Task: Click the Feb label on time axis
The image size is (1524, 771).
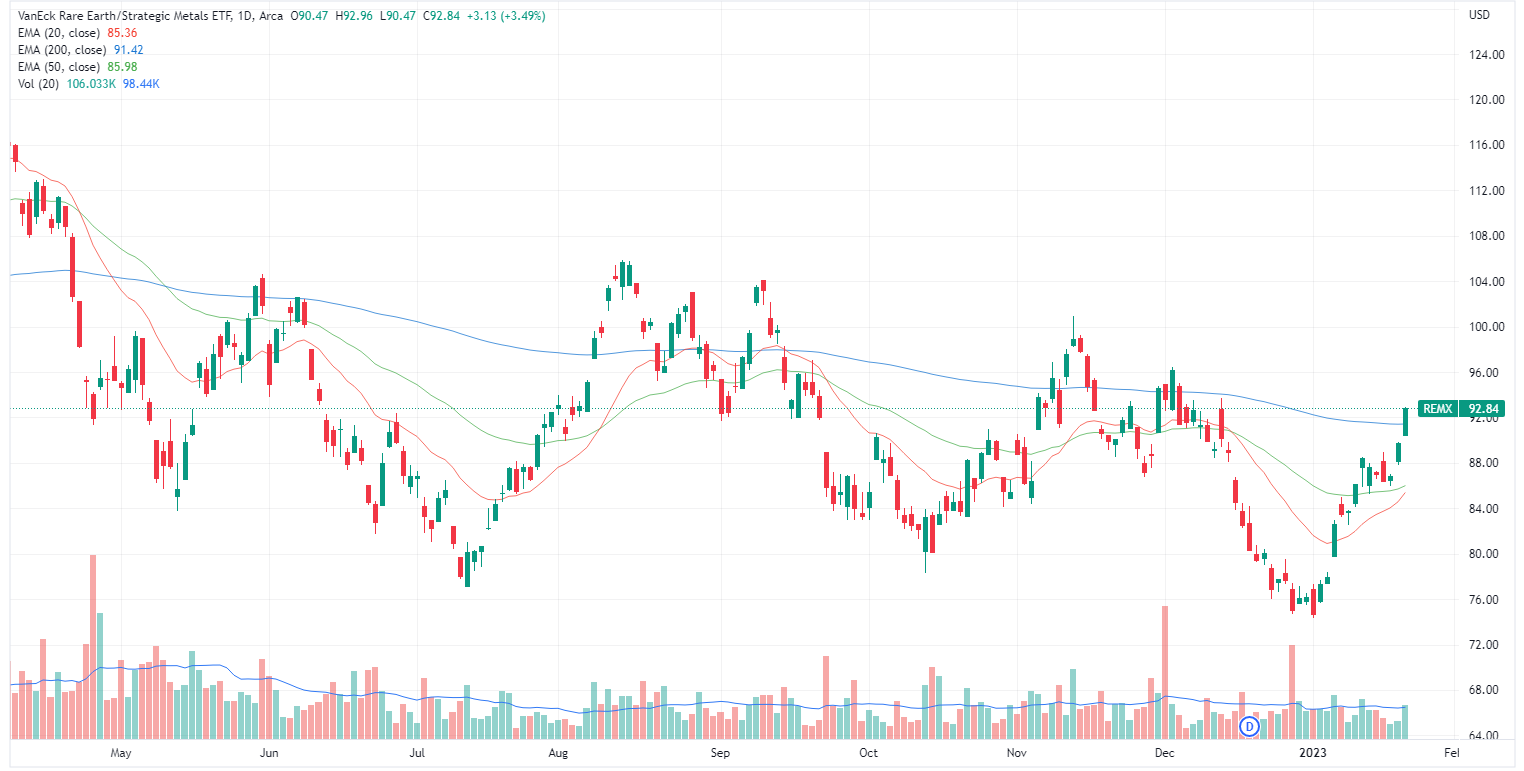Action: tap(1452, 751)
